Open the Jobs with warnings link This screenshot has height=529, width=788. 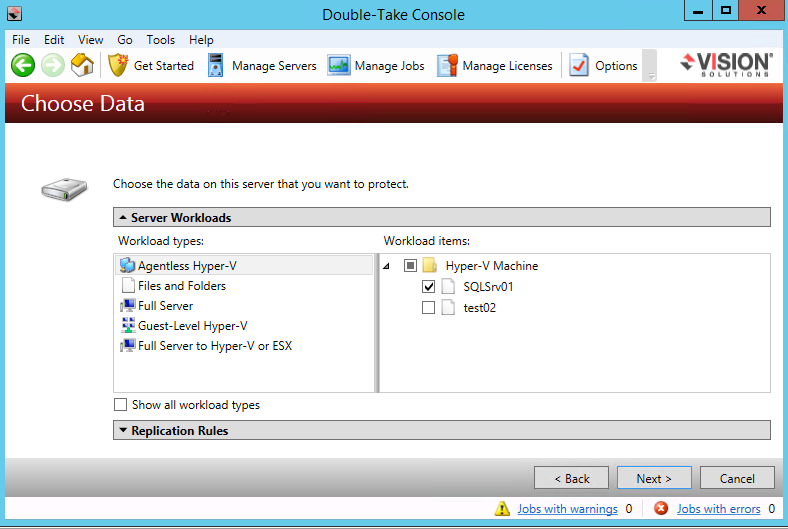[x=567, y=509]
